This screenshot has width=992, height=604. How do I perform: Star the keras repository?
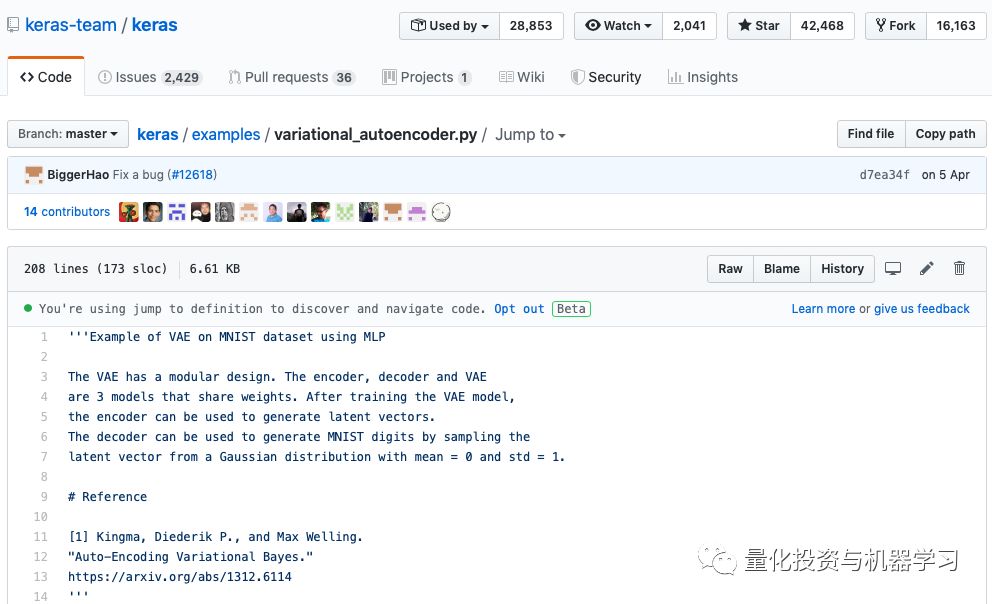click(x=759, y=26)
